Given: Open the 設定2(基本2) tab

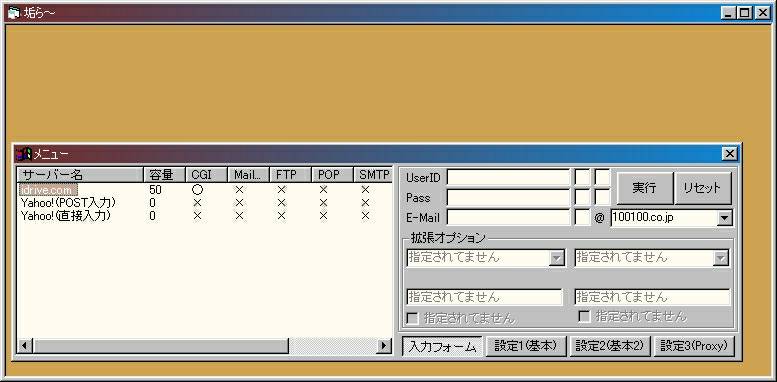Looking at the screenshot, I should pyautogui.click(x=610, y=346).
